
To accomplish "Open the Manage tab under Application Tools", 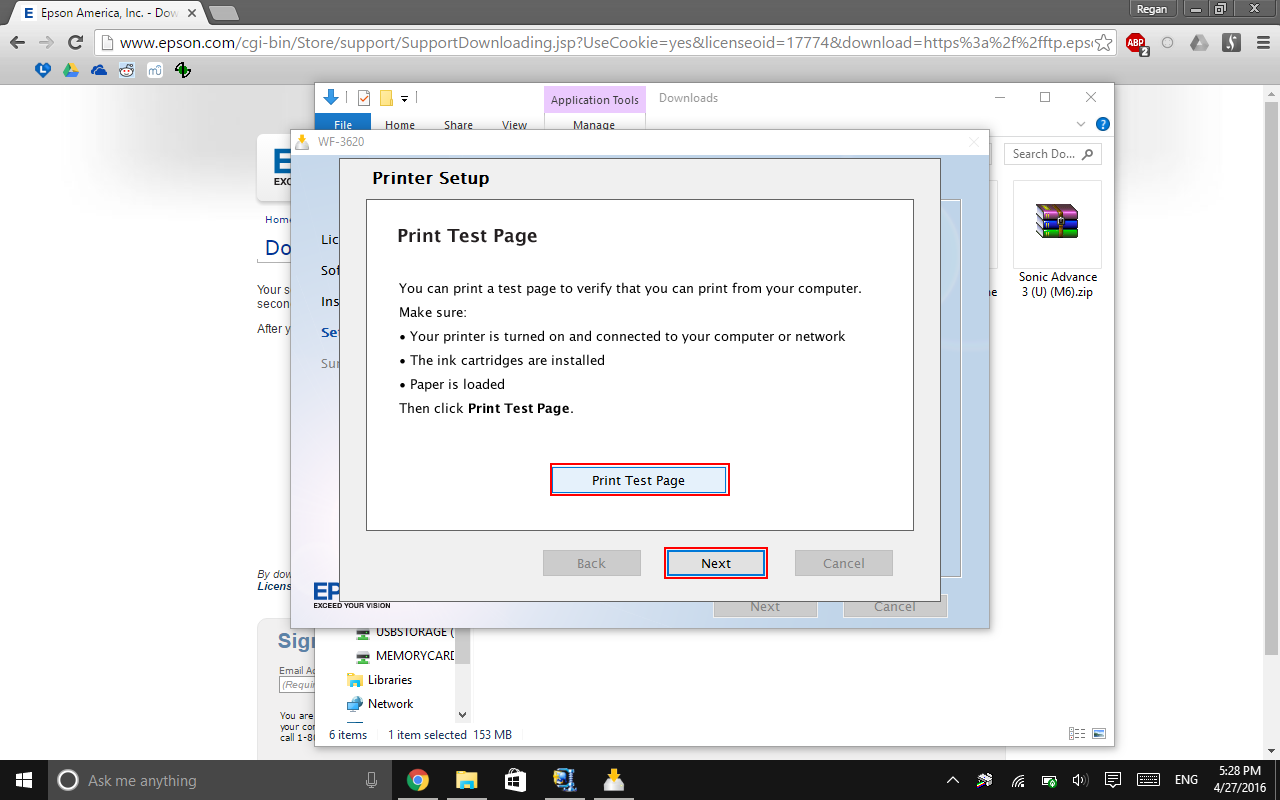I will tap(594, 124).
